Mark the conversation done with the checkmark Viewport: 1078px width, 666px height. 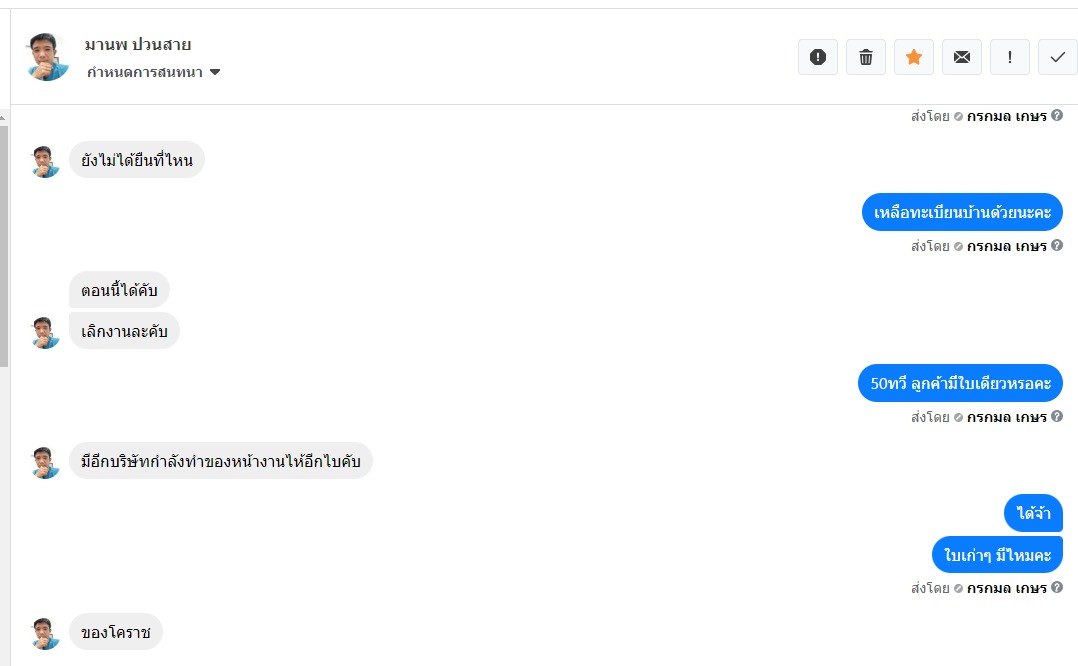(1057, 57)
